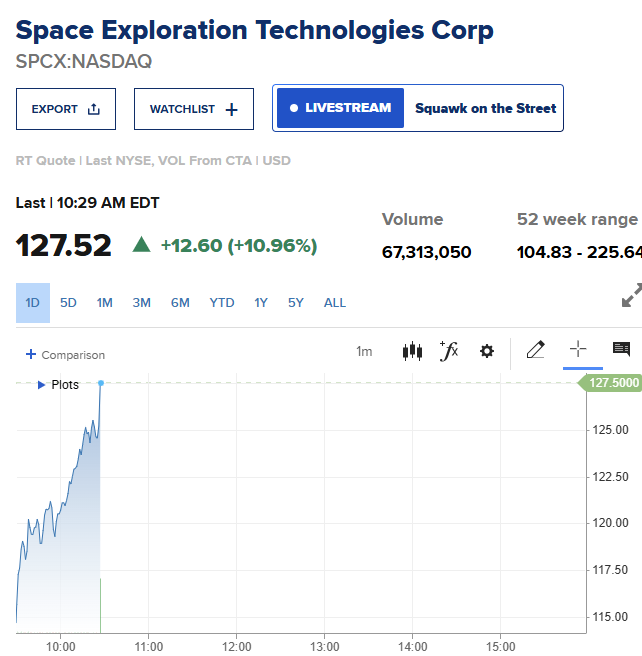Click the plus icon beside Comparison
Viewport: 642px width, 656px height.
(31, 354)
